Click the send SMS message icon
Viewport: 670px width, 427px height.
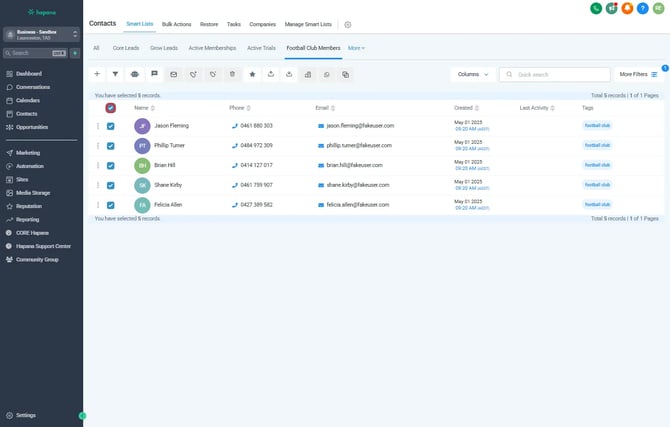[x=154, y=74]
